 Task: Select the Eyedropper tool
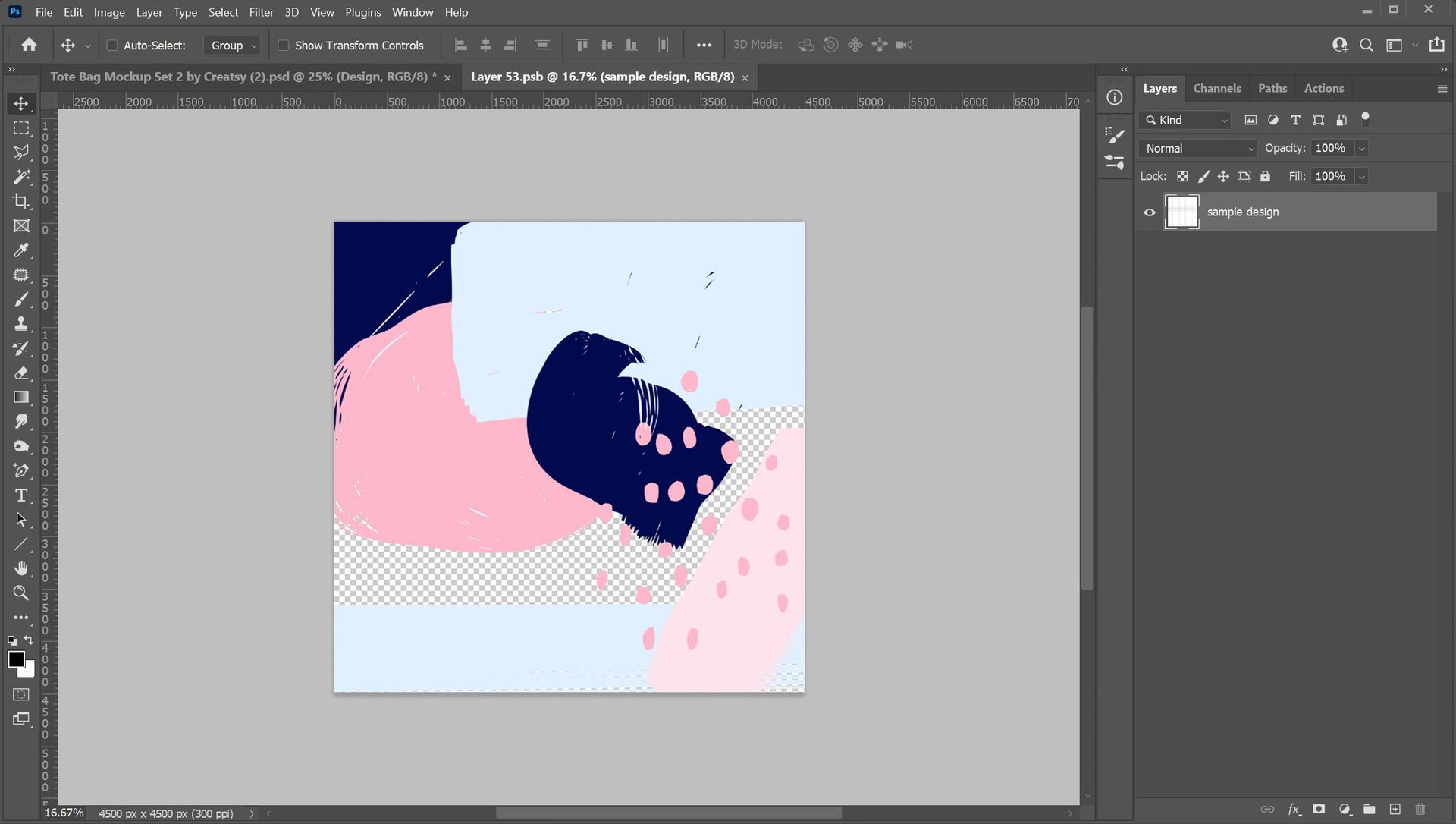(x=21, y=250)
